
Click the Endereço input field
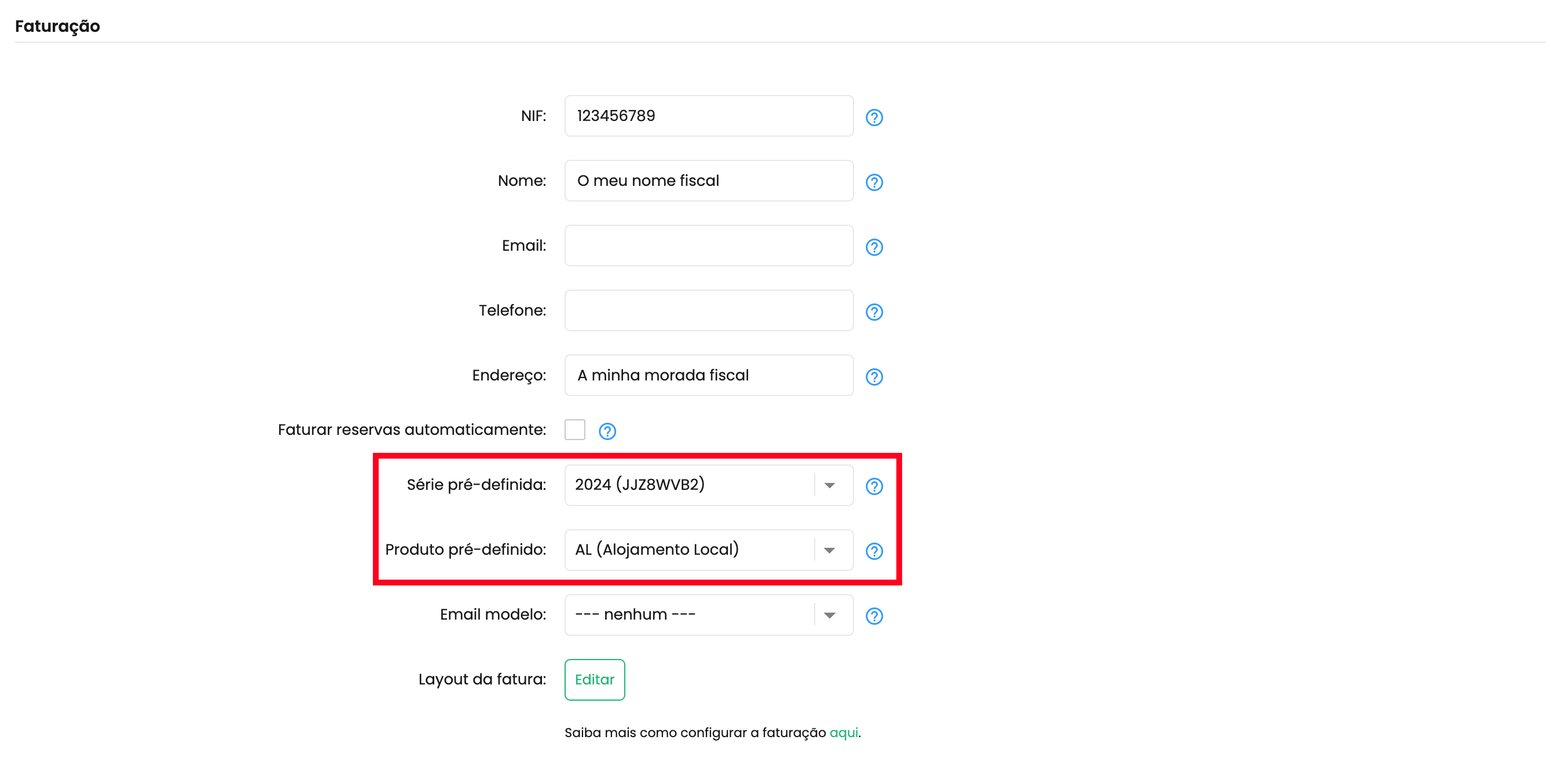[709, 375]
